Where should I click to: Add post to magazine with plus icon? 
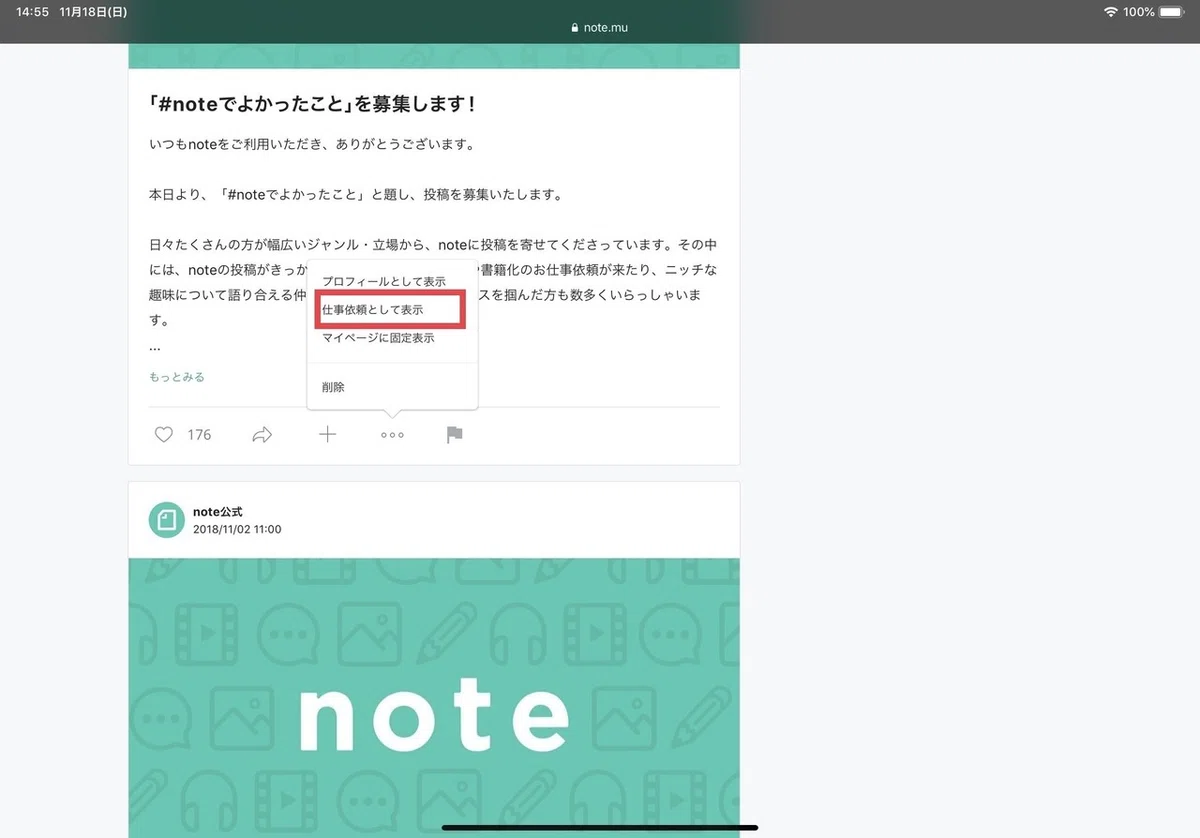pos(327,434)
